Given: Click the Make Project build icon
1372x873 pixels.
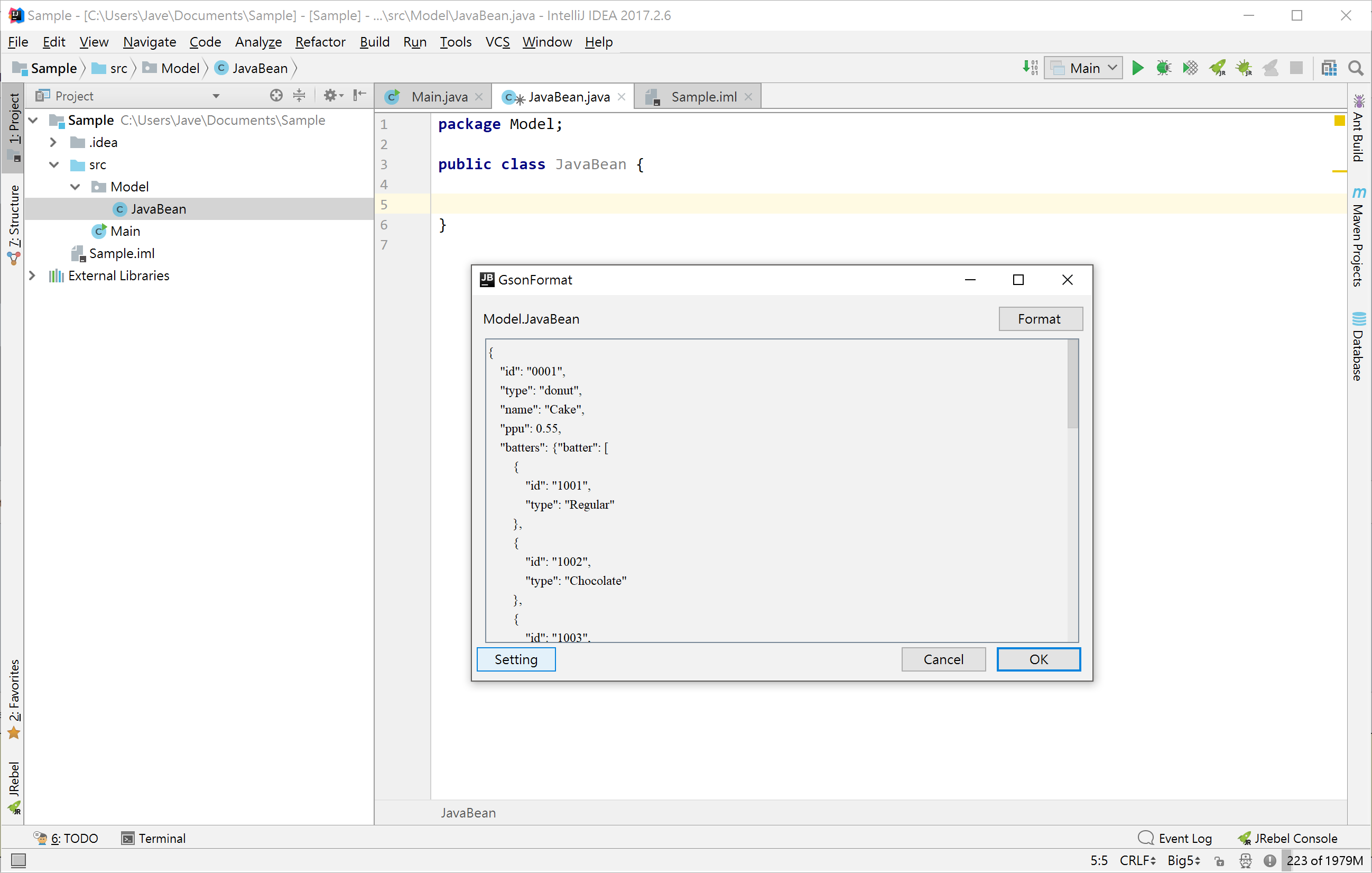Looking at the screenshot, I should tap(1030, 68).
